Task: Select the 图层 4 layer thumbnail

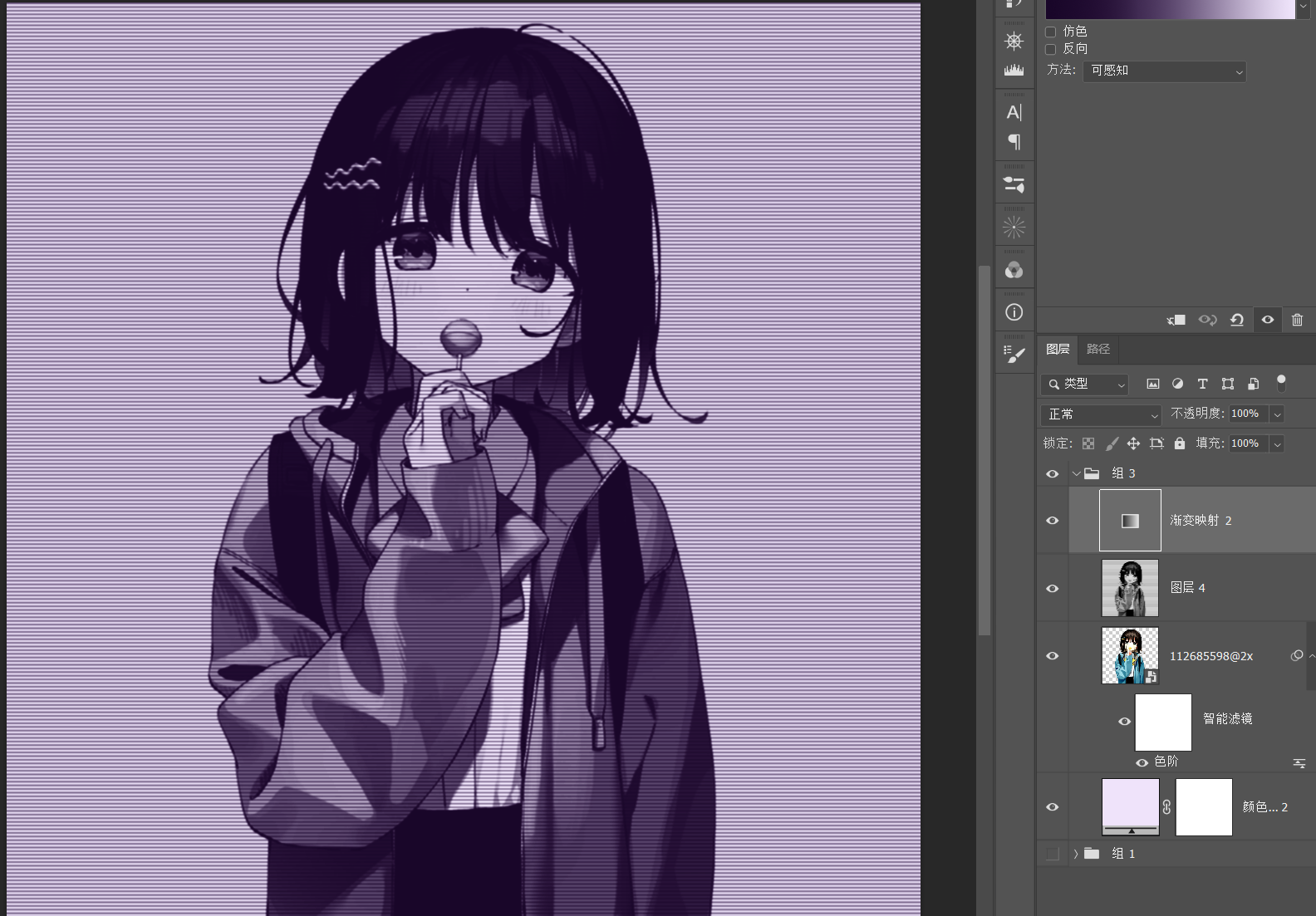Action: (x=1130, y=588)
